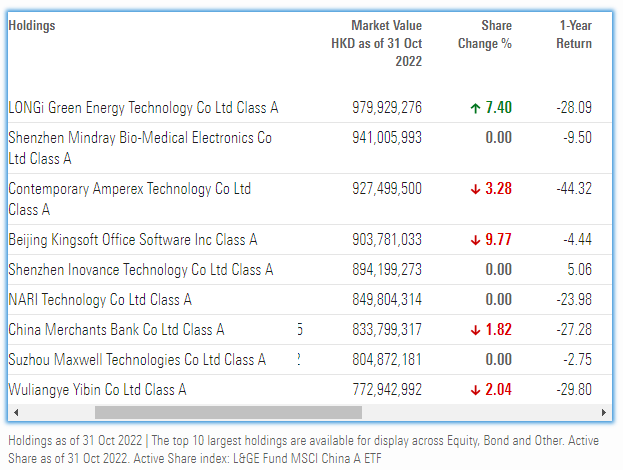Click 1-year return -9.50
623x470 pixels.
577,138
